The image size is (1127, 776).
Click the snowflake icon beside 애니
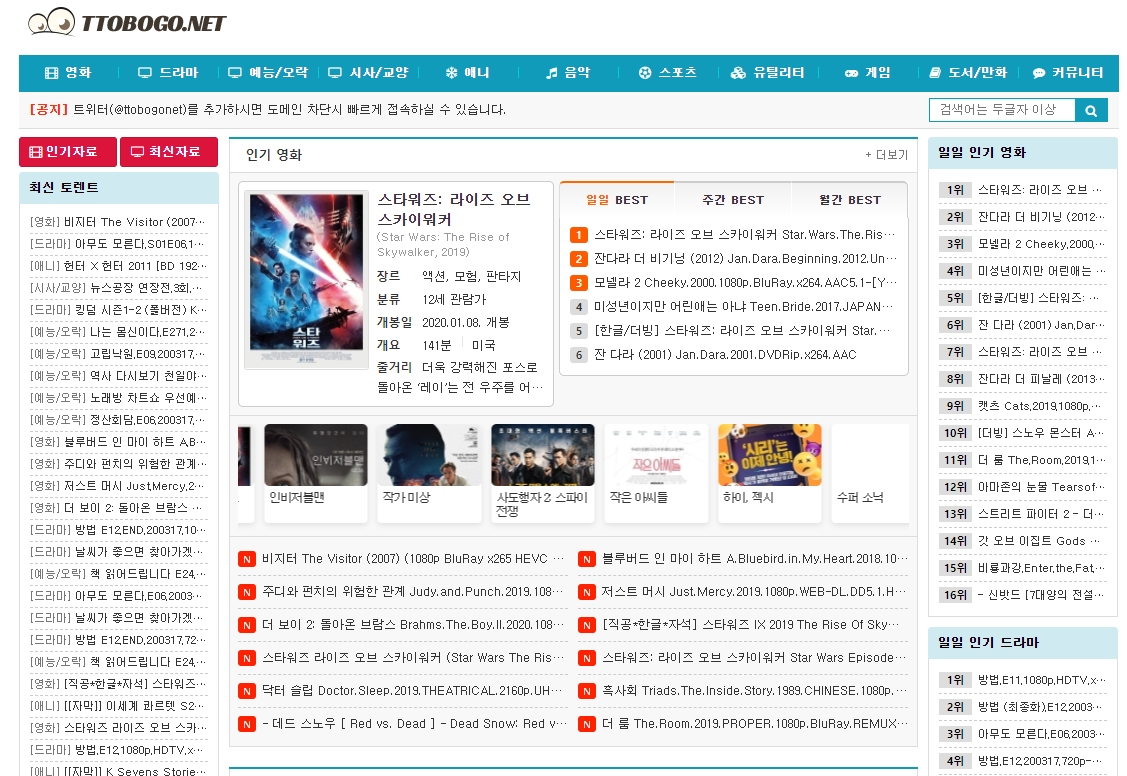(x=451, y=73)
